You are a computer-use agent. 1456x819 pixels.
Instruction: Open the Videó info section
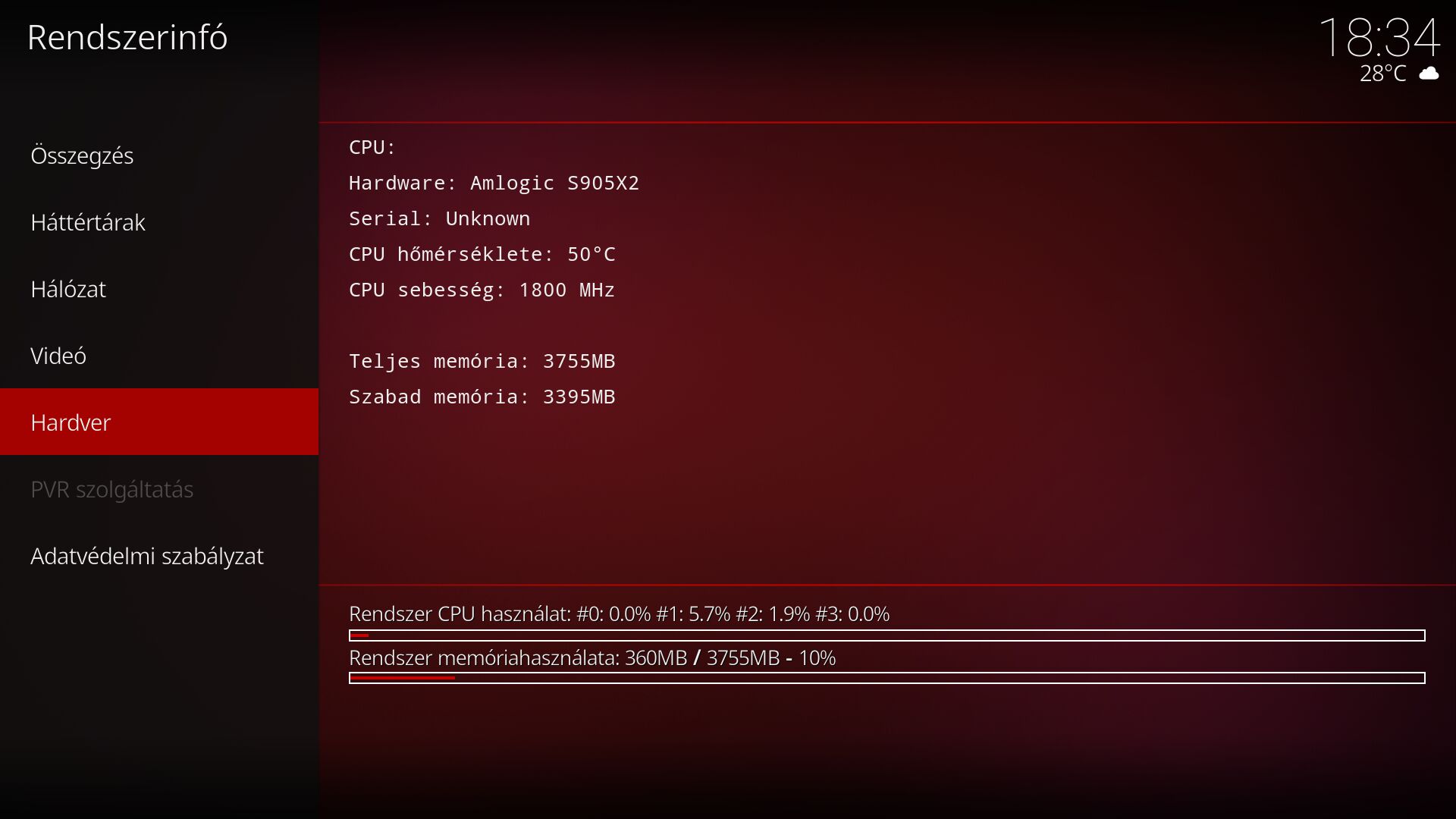click(x=159, y=356)
